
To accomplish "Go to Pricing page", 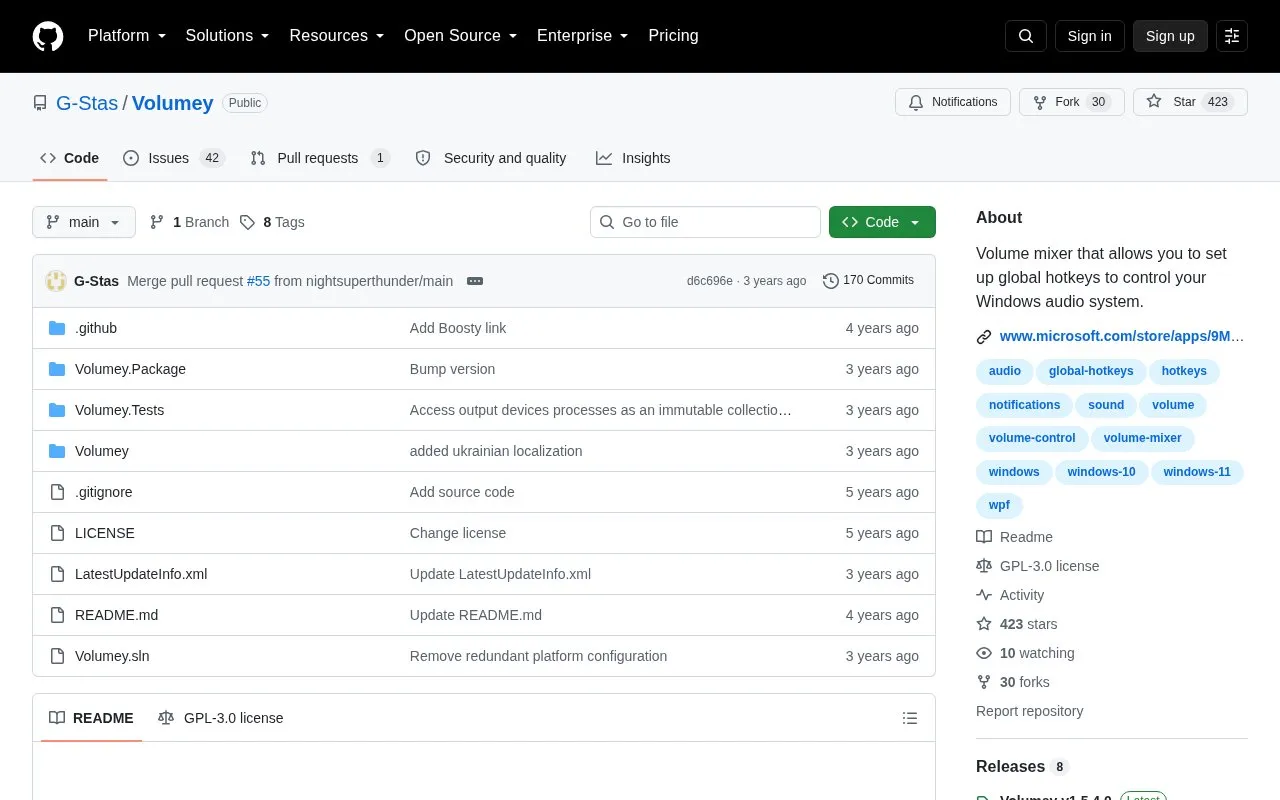I will (x=673, y=36).
